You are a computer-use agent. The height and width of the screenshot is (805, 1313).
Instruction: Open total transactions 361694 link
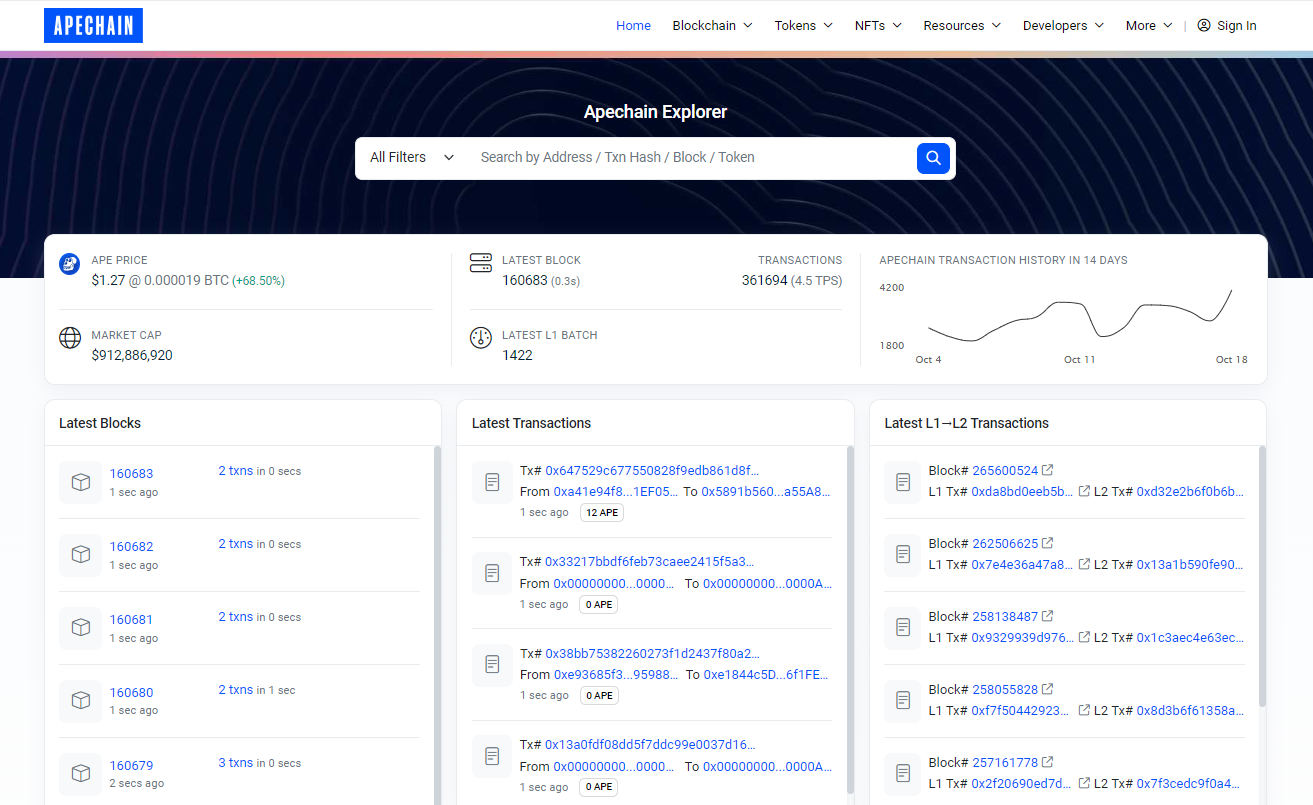click(764, 280)
